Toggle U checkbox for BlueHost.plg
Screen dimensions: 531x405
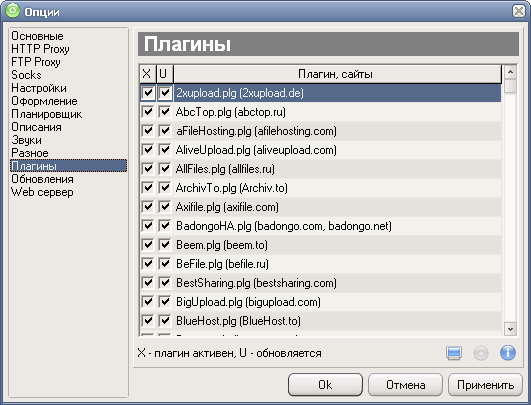[165, 320]
